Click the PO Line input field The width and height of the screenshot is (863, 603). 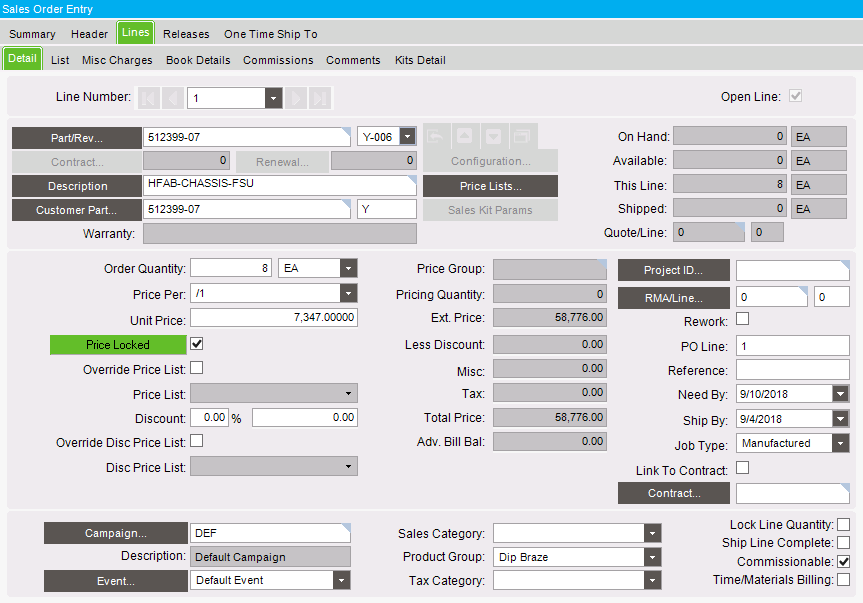click(793, 346)
